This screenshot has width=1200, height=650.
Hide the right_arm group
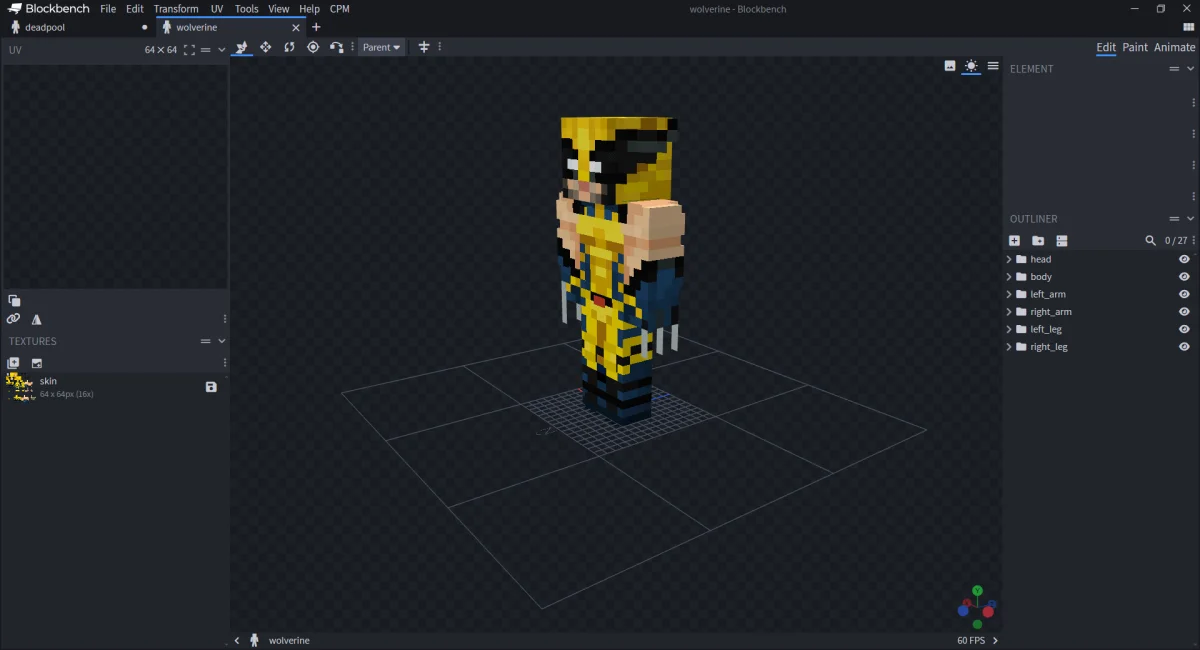tap(1184, 312)
